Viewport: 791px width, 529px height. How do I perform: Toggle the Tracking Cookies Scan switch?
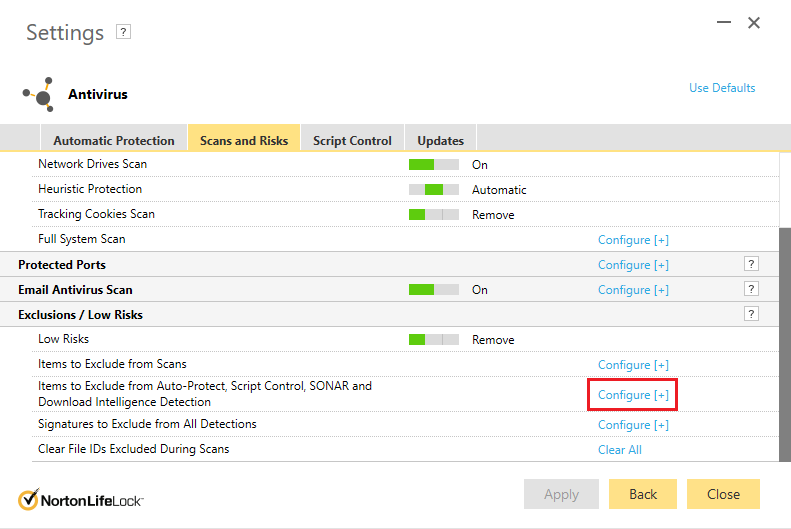(x=434, y=214)
